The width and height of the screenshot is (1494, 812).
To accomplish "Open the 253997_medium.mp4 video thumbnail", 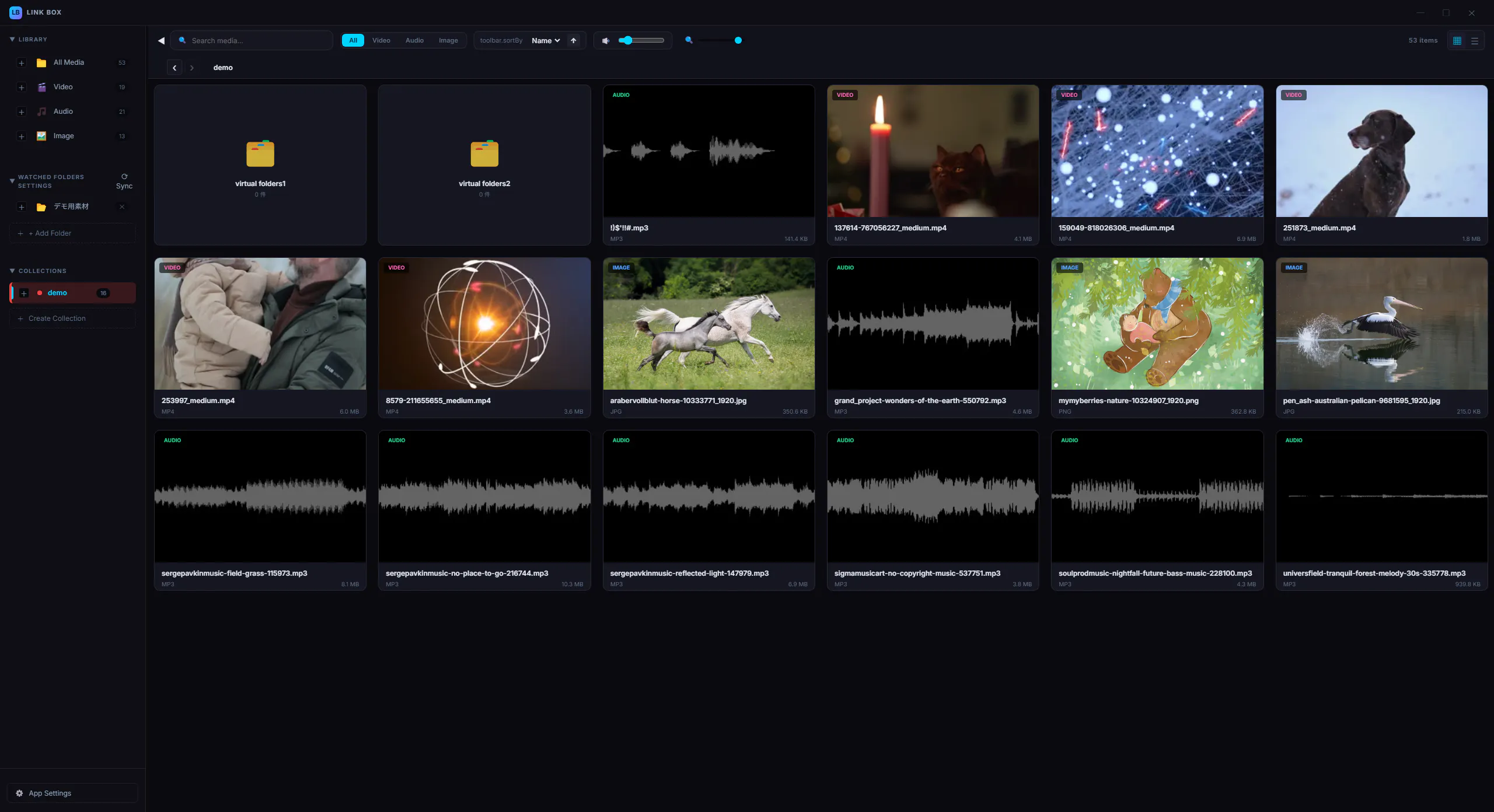I will (x=260, y=324).
